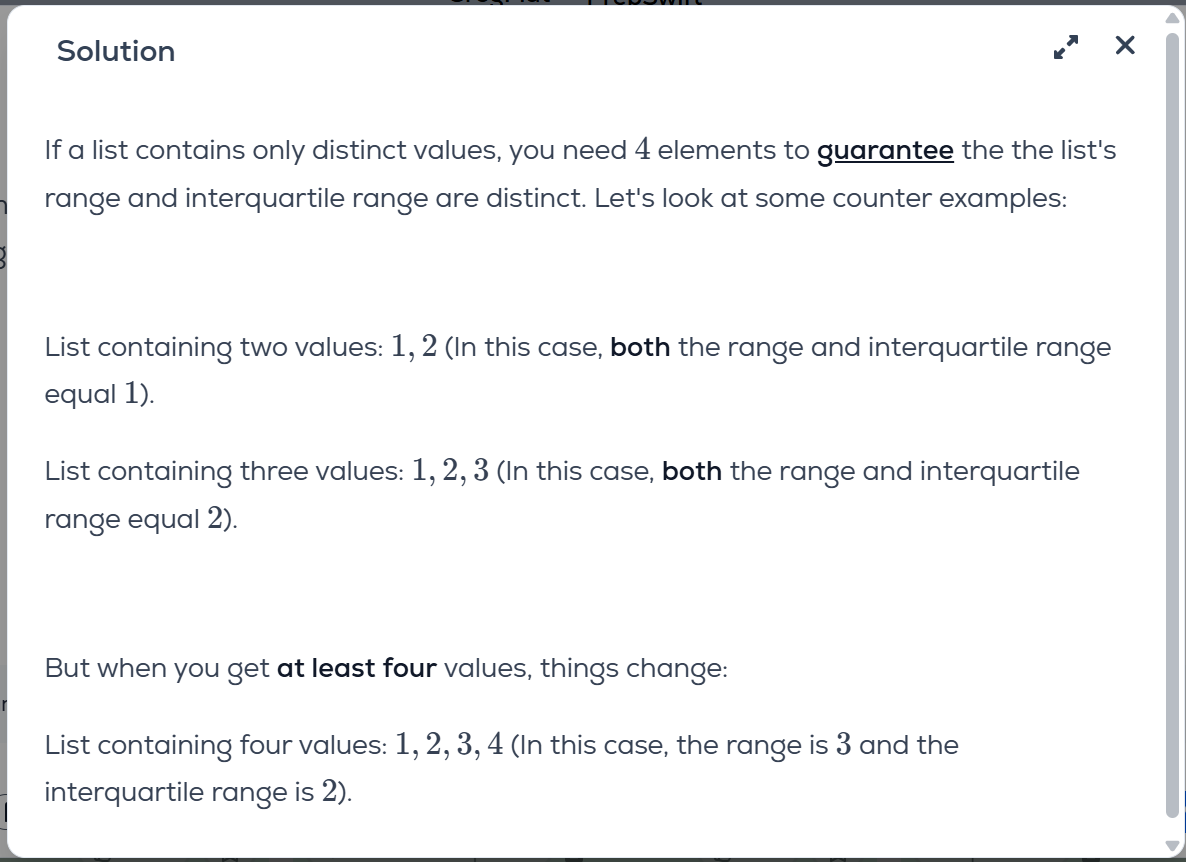Viewport: 1186px width, 862px height.
Task: Click the value 1 after "equal"
Action: (x=131, y=394)
